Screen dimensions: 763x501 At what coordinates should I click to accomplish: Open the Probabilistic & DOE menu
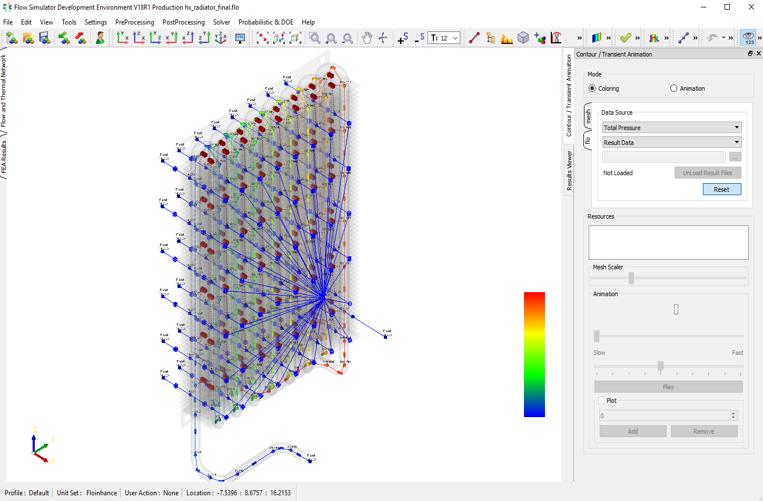pos(266,22)
